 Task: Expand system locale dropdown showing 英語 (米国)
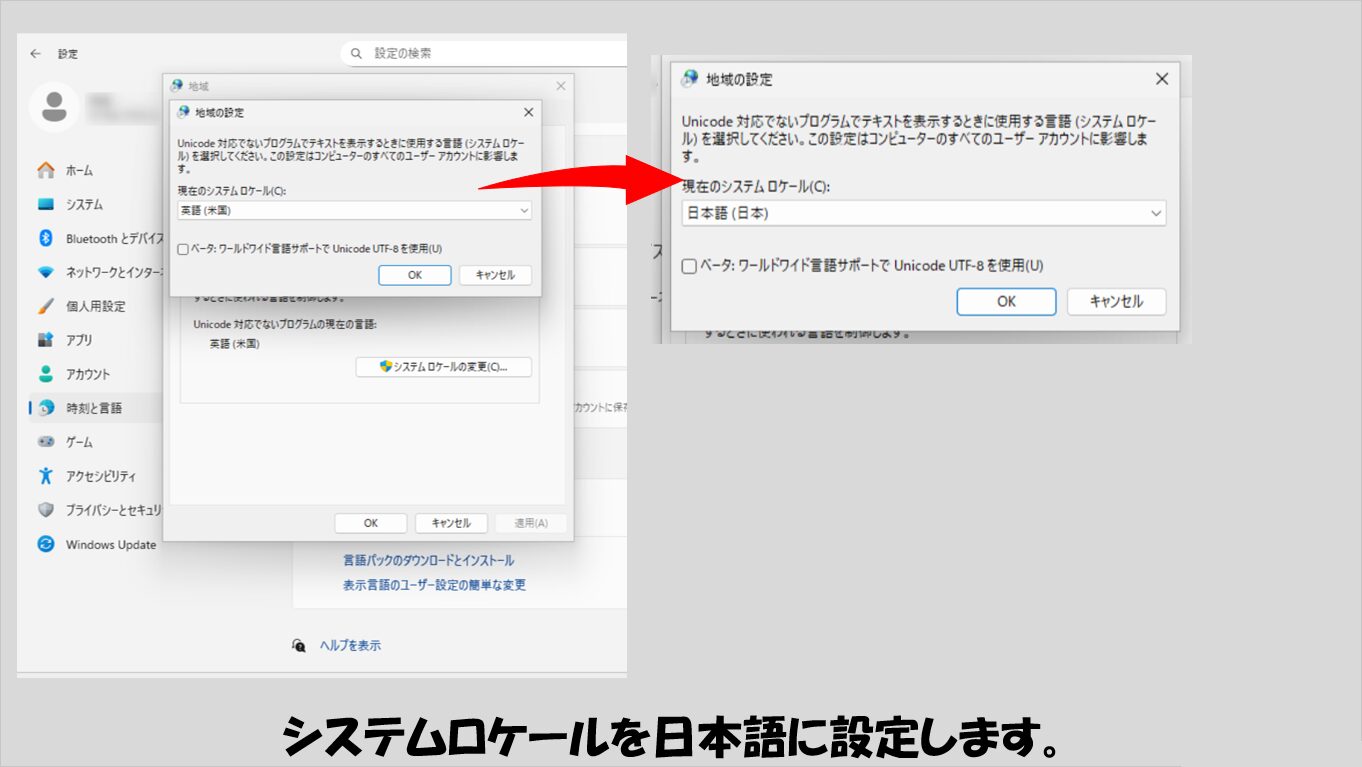355,211
